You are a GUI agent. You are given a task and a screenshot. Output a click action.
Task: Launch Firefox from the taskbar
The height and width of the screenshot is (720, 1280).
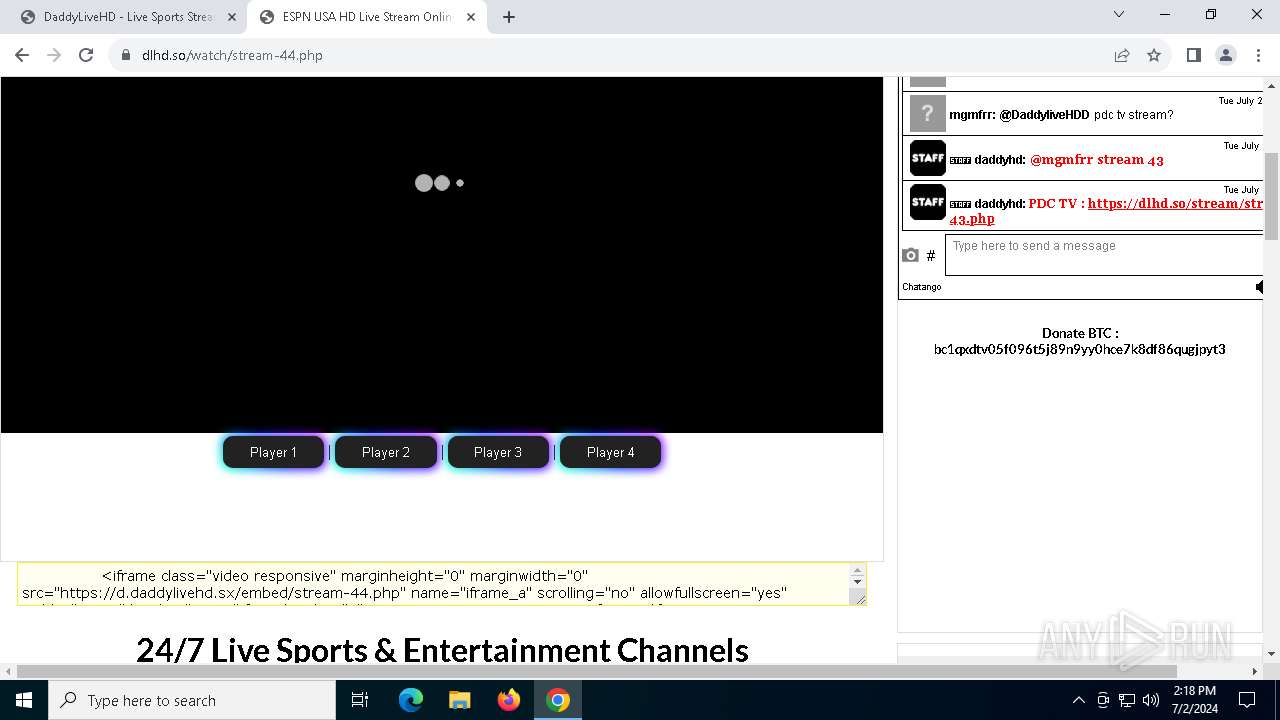point(509,700)
